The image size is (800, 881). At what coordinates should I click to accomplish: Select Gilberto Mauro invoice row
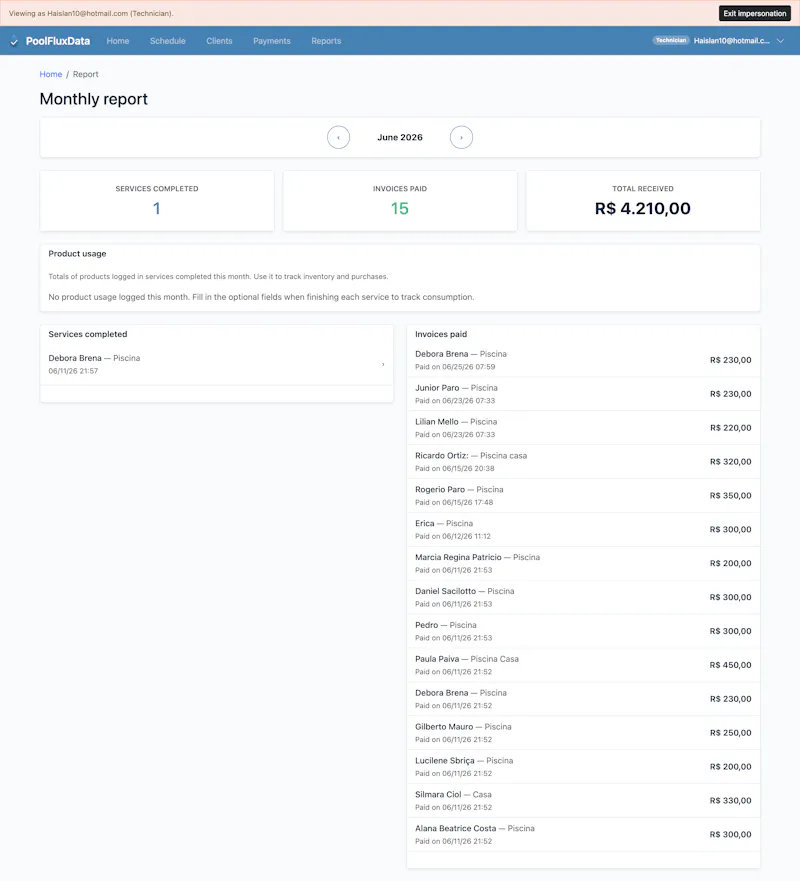click(x=583, y=733)
